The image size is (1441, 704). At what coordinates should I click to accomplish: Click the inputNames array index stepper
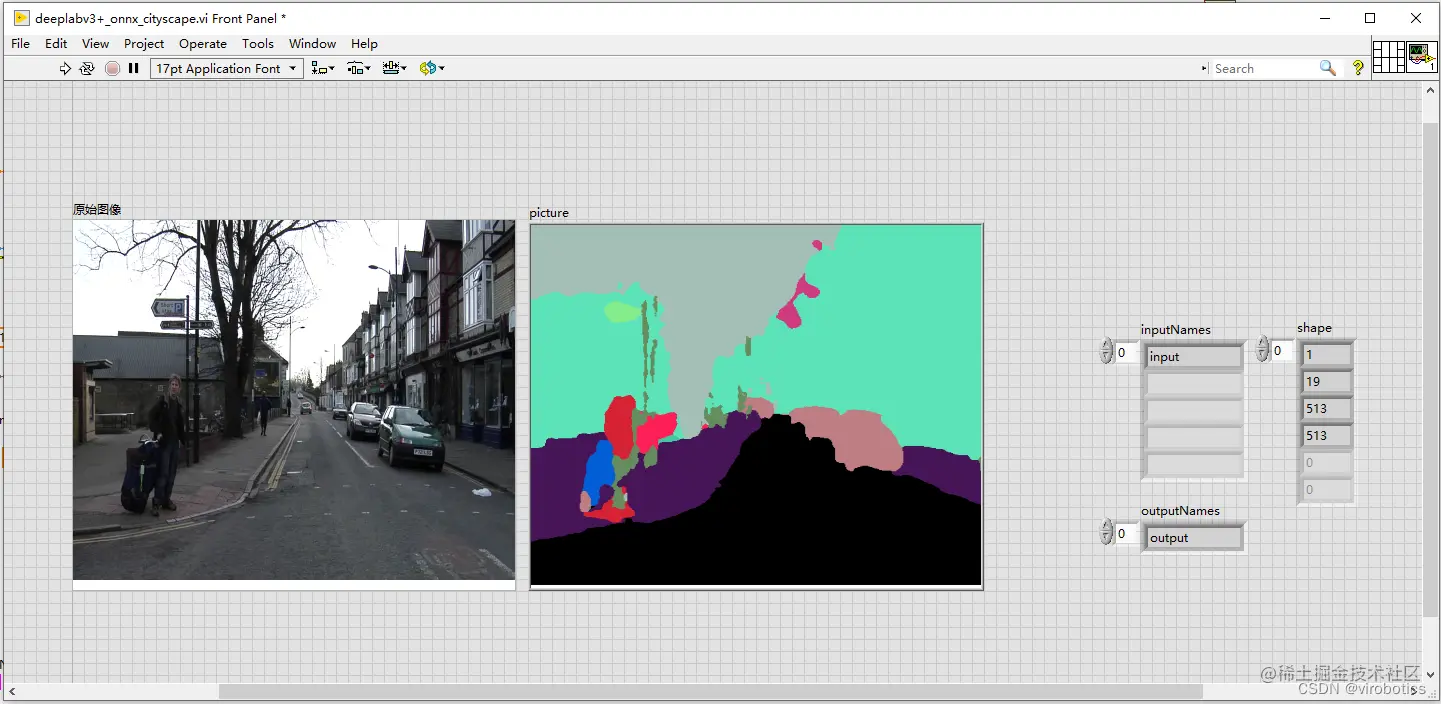coord(1106,352)
